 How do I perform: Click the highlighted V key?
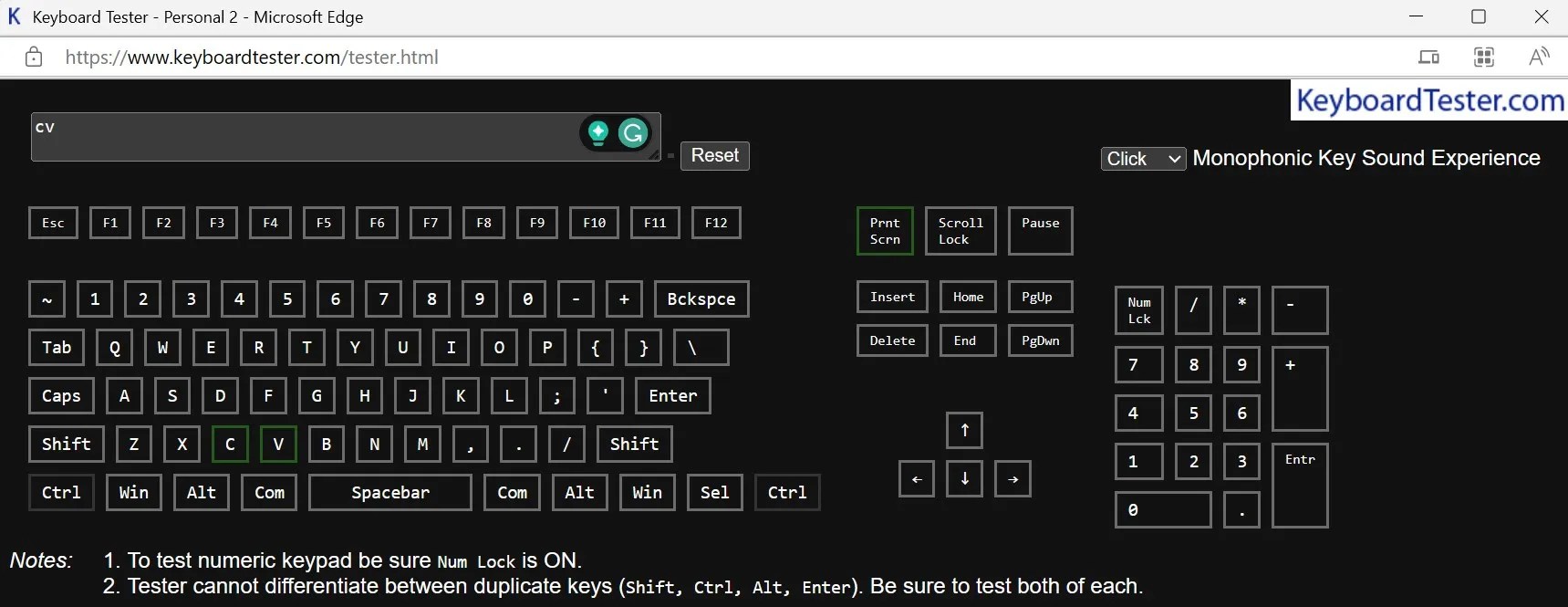[278, 445]
